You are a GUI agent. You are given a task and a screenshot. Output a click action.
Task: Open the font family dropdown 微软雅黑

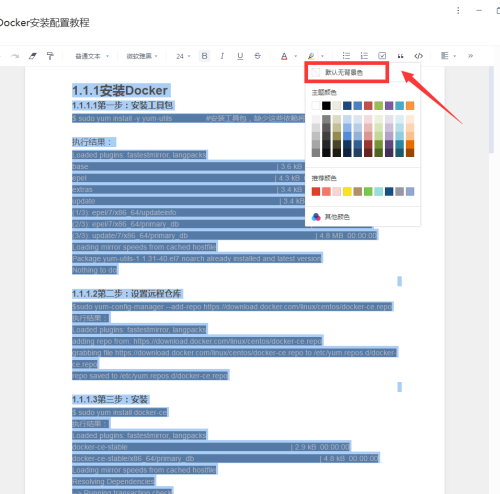142,56
